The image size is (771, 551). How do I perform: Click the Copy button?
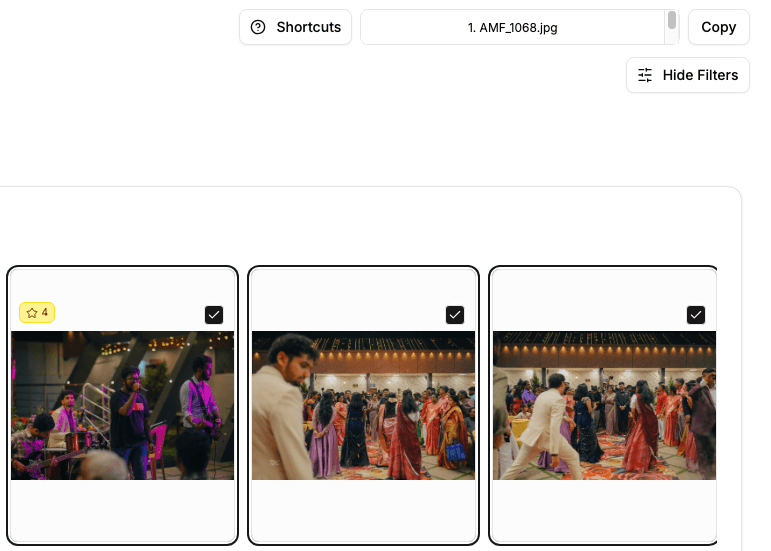718,27
